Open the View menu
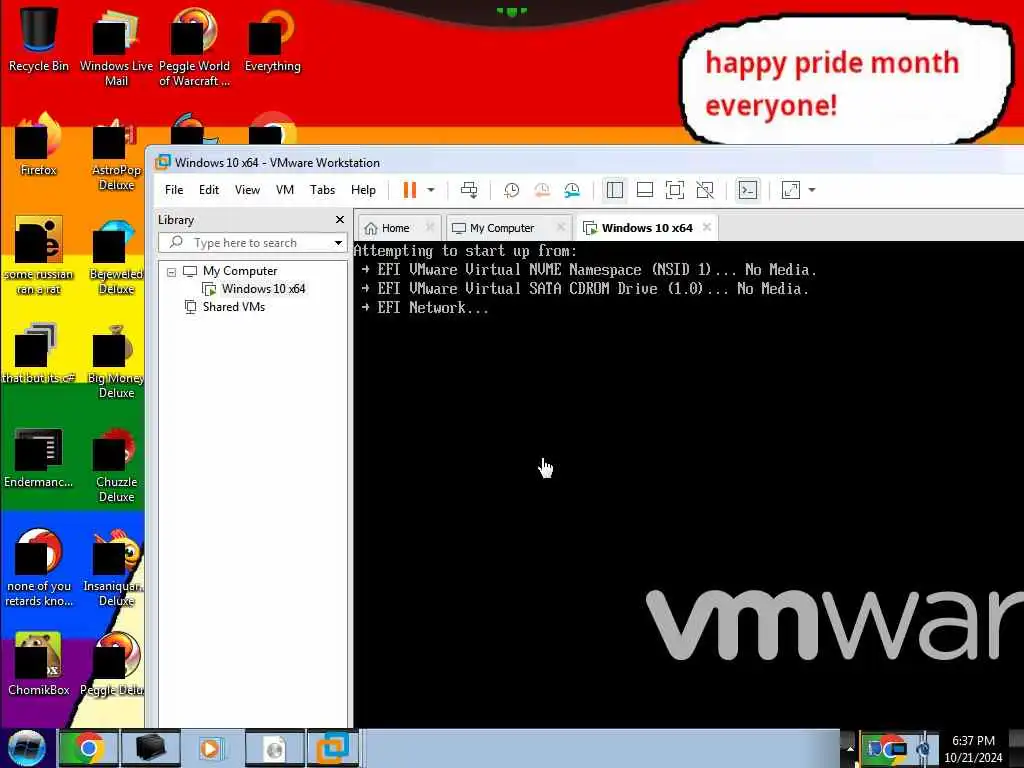The width and height of the screenshot is (1024, 768). tap(248, 190)
